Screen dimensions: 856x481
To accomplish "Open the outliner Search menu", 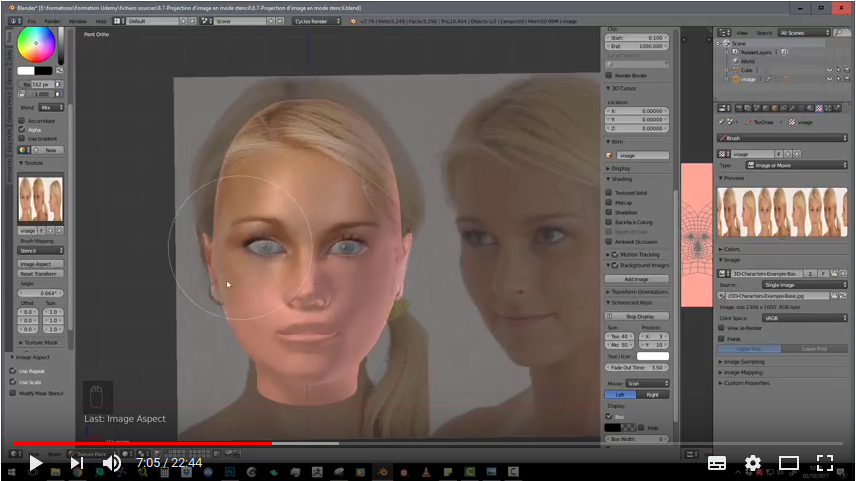I will click(764, 33).
